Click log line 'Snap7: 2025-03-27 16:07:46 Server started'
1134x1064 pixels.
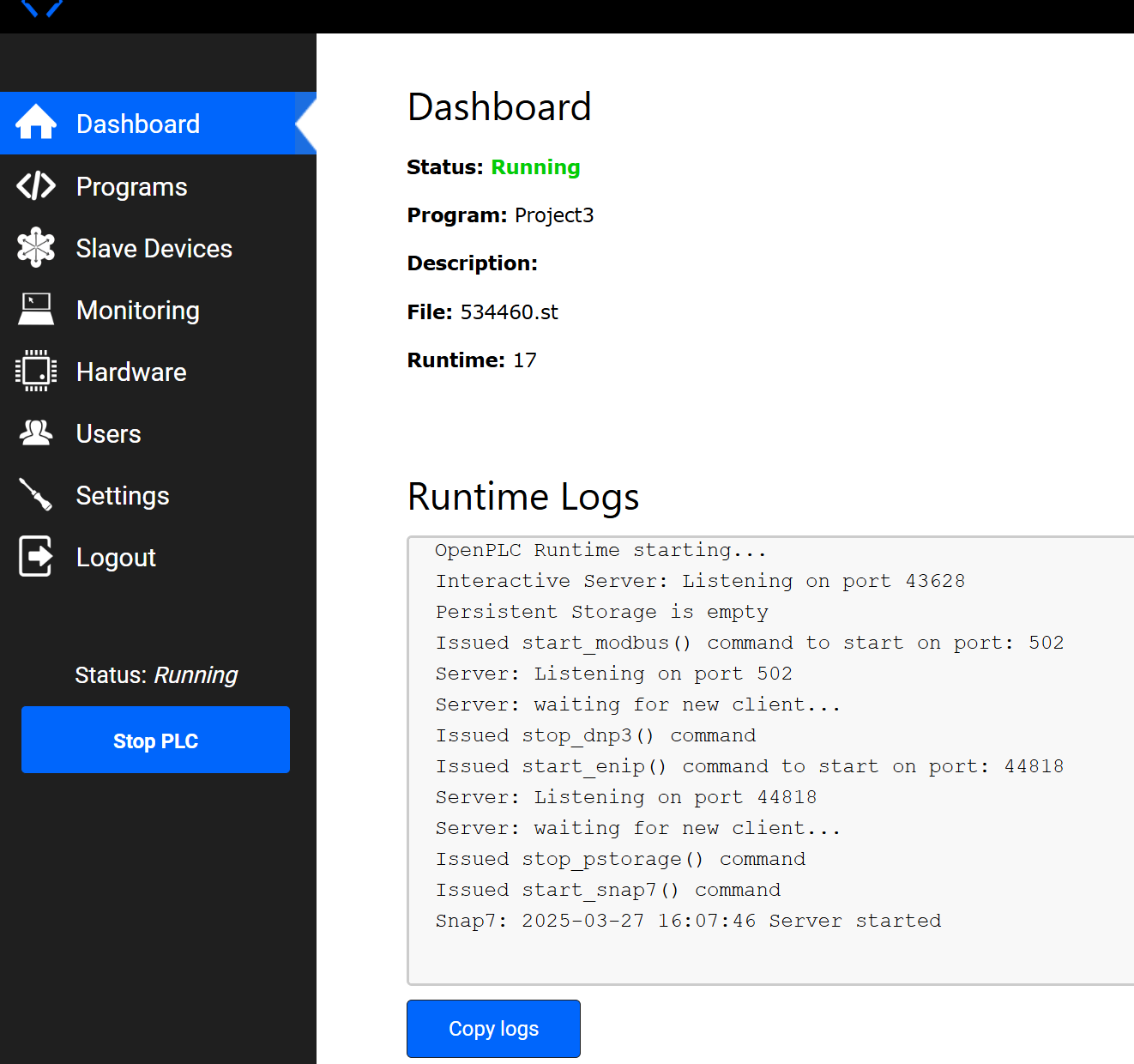click(688, 921)
